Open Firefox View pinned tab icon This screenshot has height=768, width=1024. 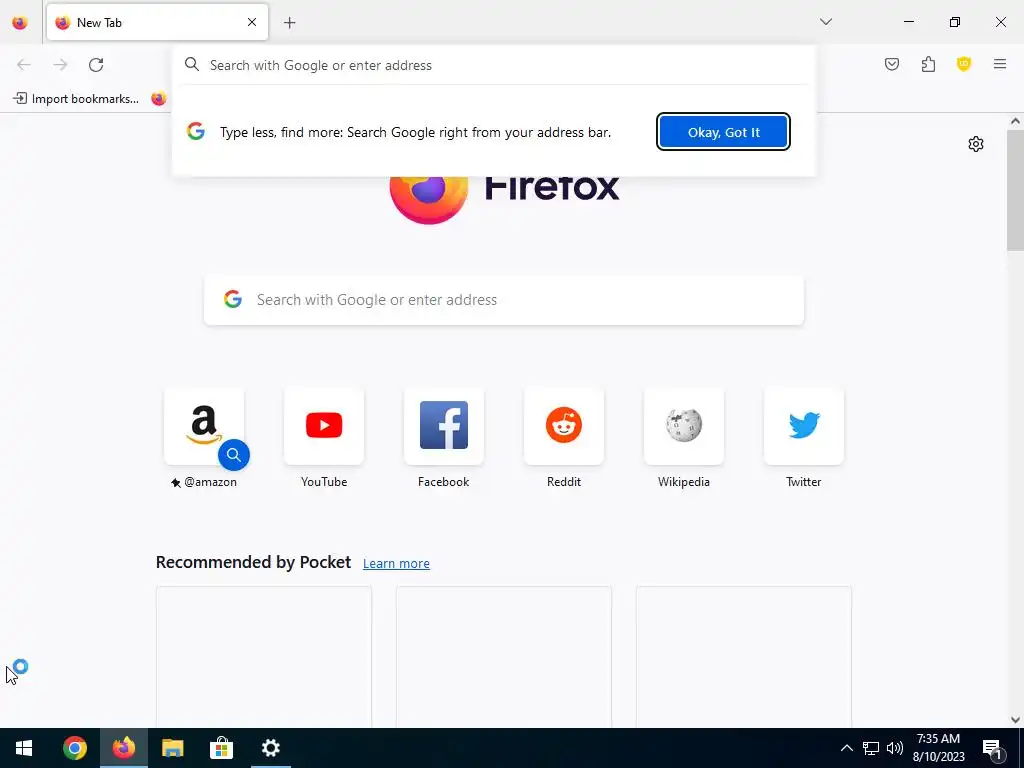(20, 22)
